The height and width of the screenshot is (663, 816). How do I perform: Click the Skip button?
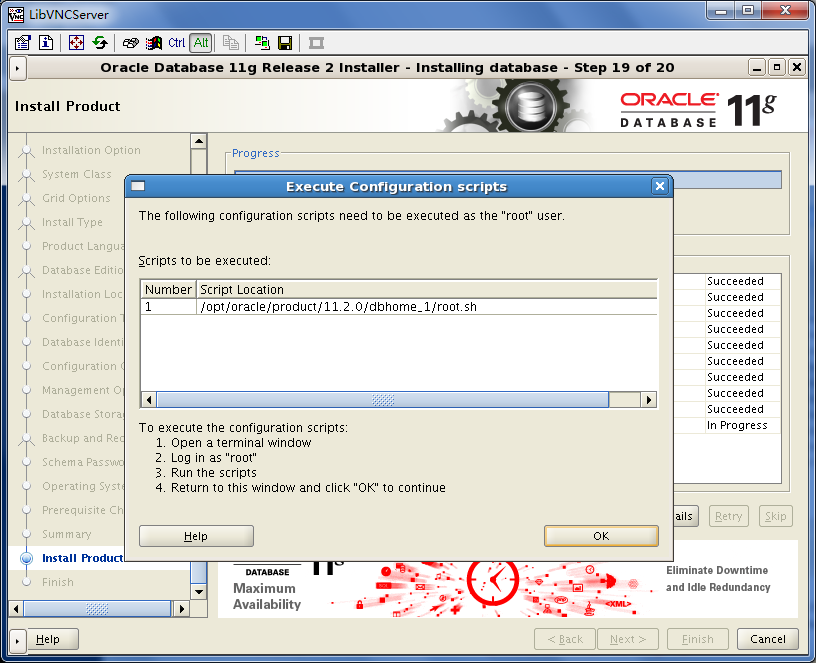pyautogui.click(x=775, y=516)
